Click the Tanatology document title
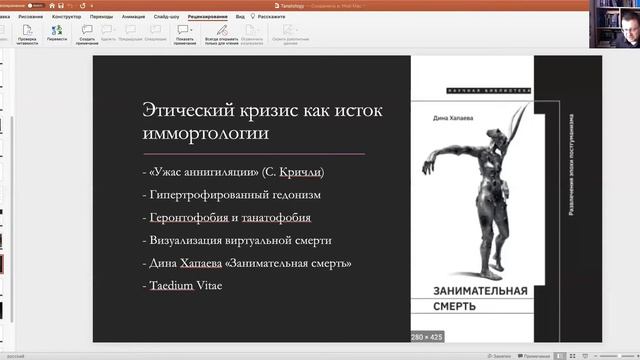Image resolution: width=640 pixels, height=360 pixels. [292, 6]
